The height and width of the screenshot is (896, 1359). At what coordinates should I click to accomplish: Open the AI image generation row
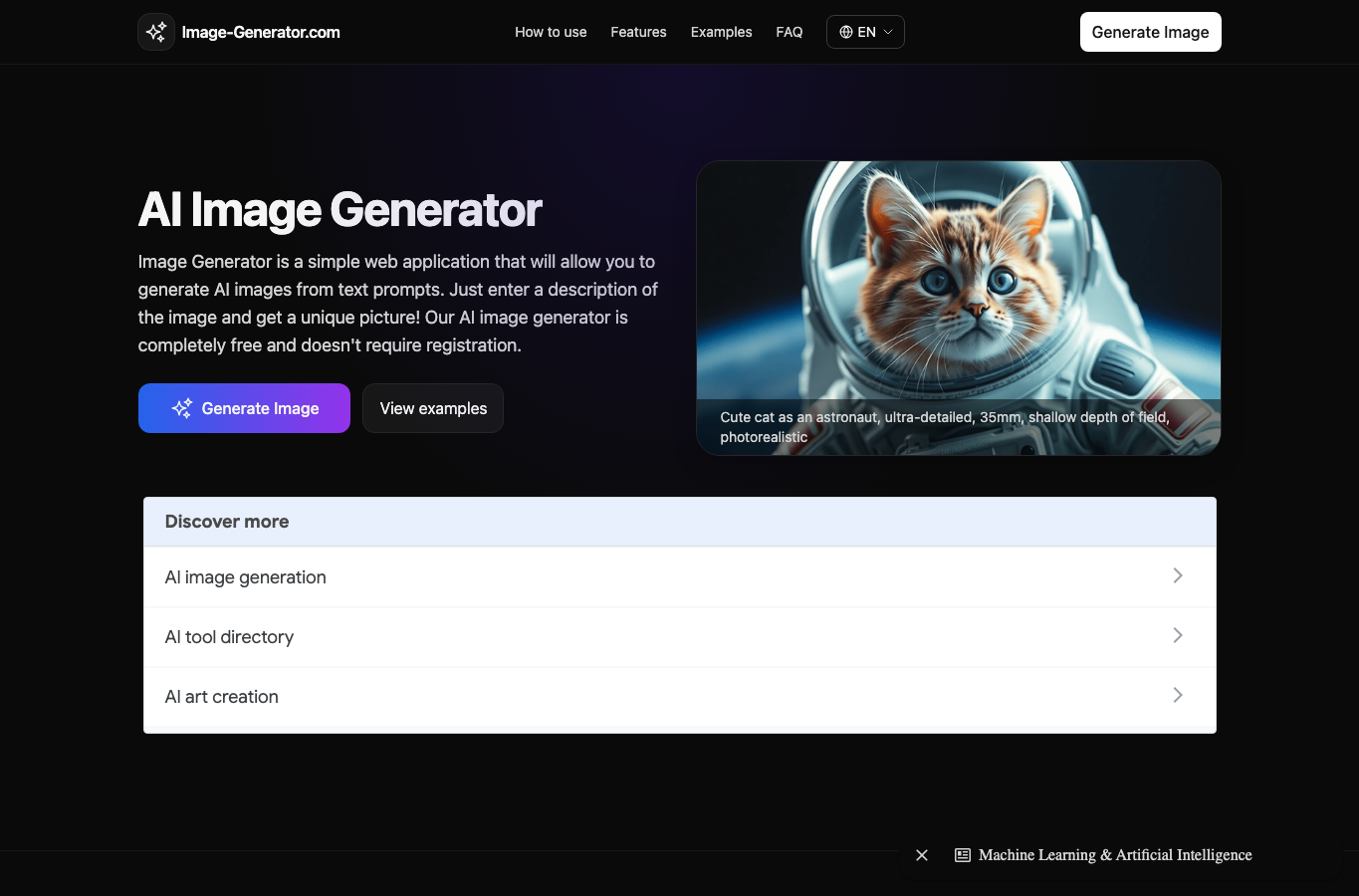[x=680, y=577]
